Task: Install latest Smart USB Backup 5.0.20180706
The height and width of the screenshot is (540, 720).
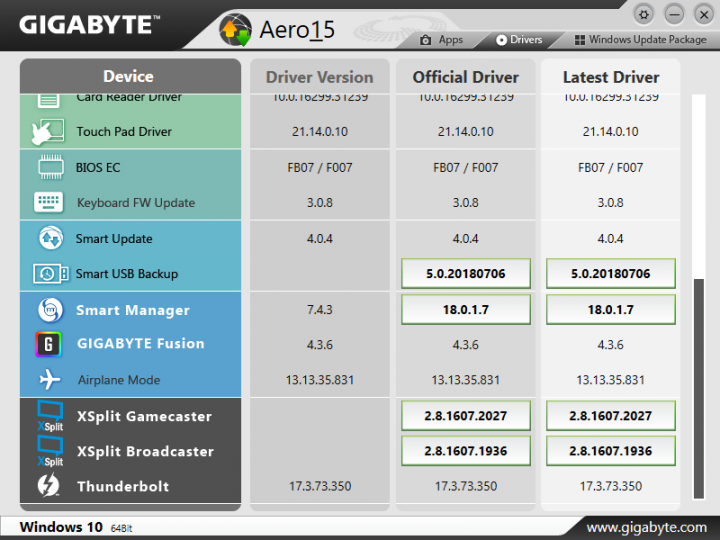Action: click(611, 274)
